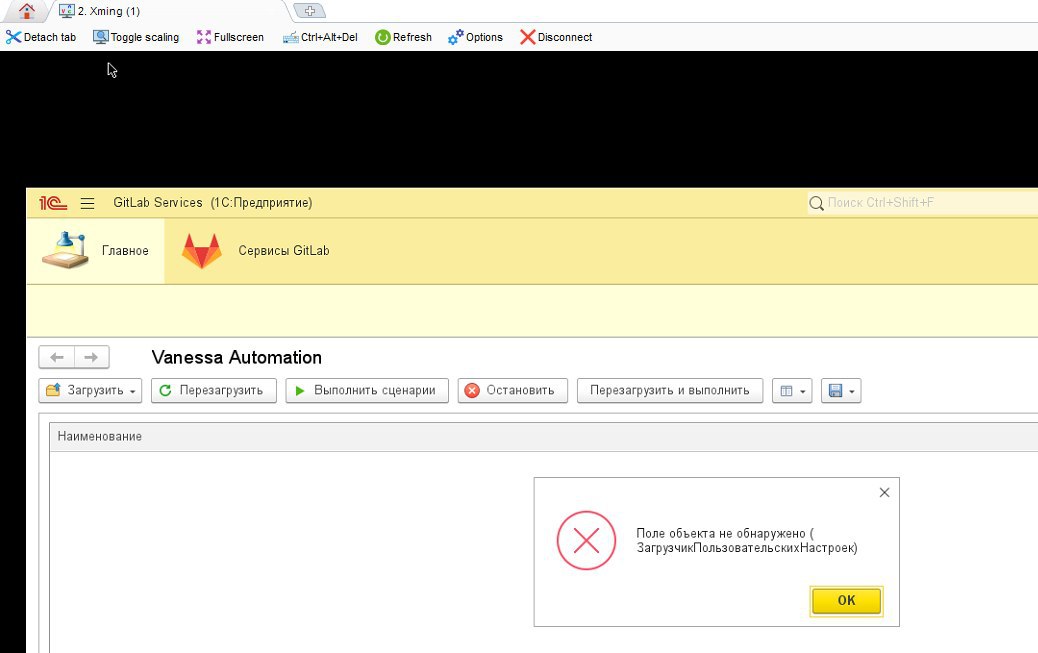Click the error message text Поле объекта не обнаружено
The height and width of the screenshot is (653, 1038).
pos(747,540)
